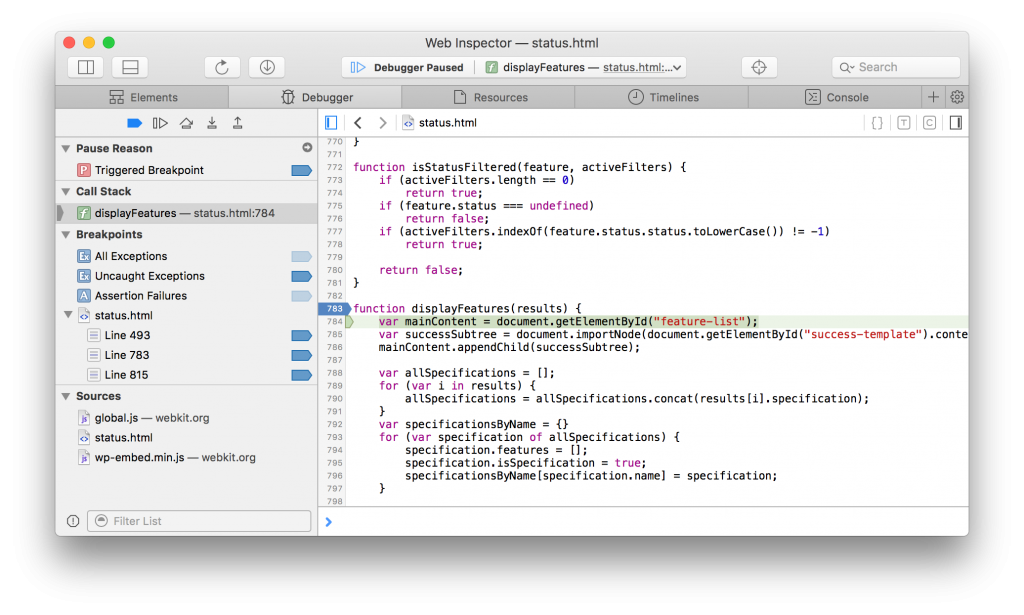Viewport: 1024px width, 615px height.
Task: Click the Step Out debugger icon
Action: [238, 123]
